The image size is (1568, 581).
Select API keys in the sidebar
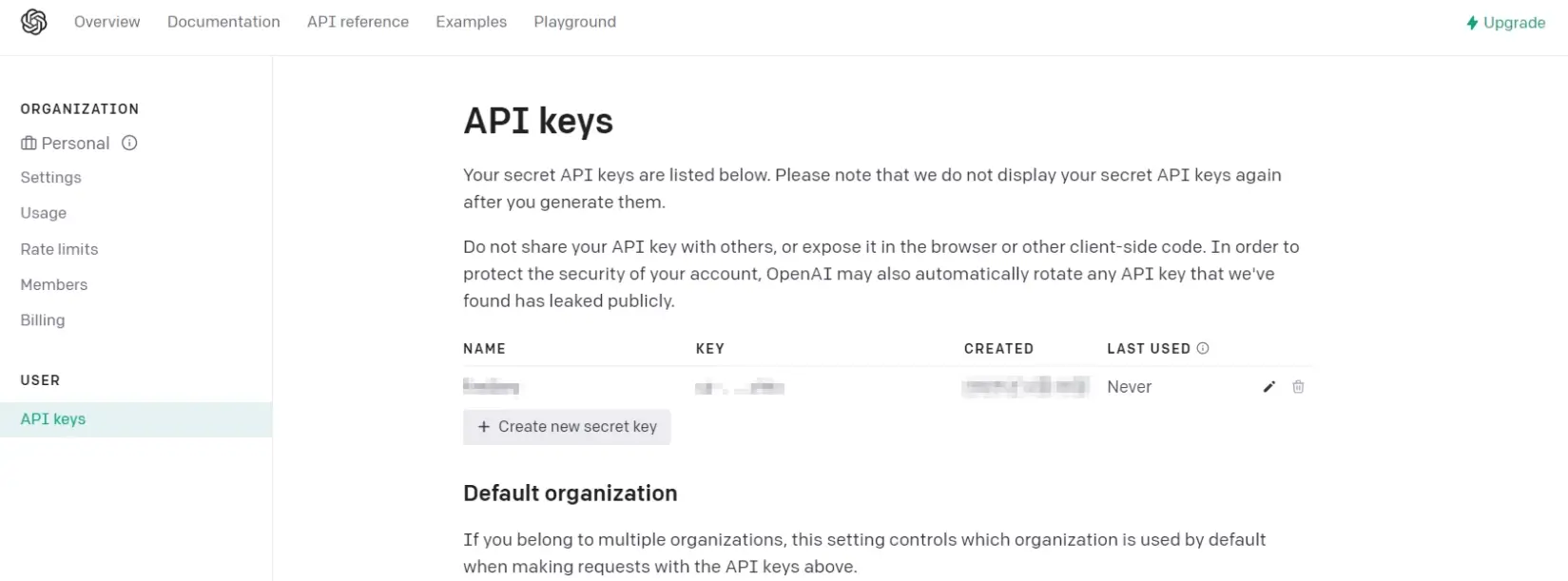click(x=52, y=418)
